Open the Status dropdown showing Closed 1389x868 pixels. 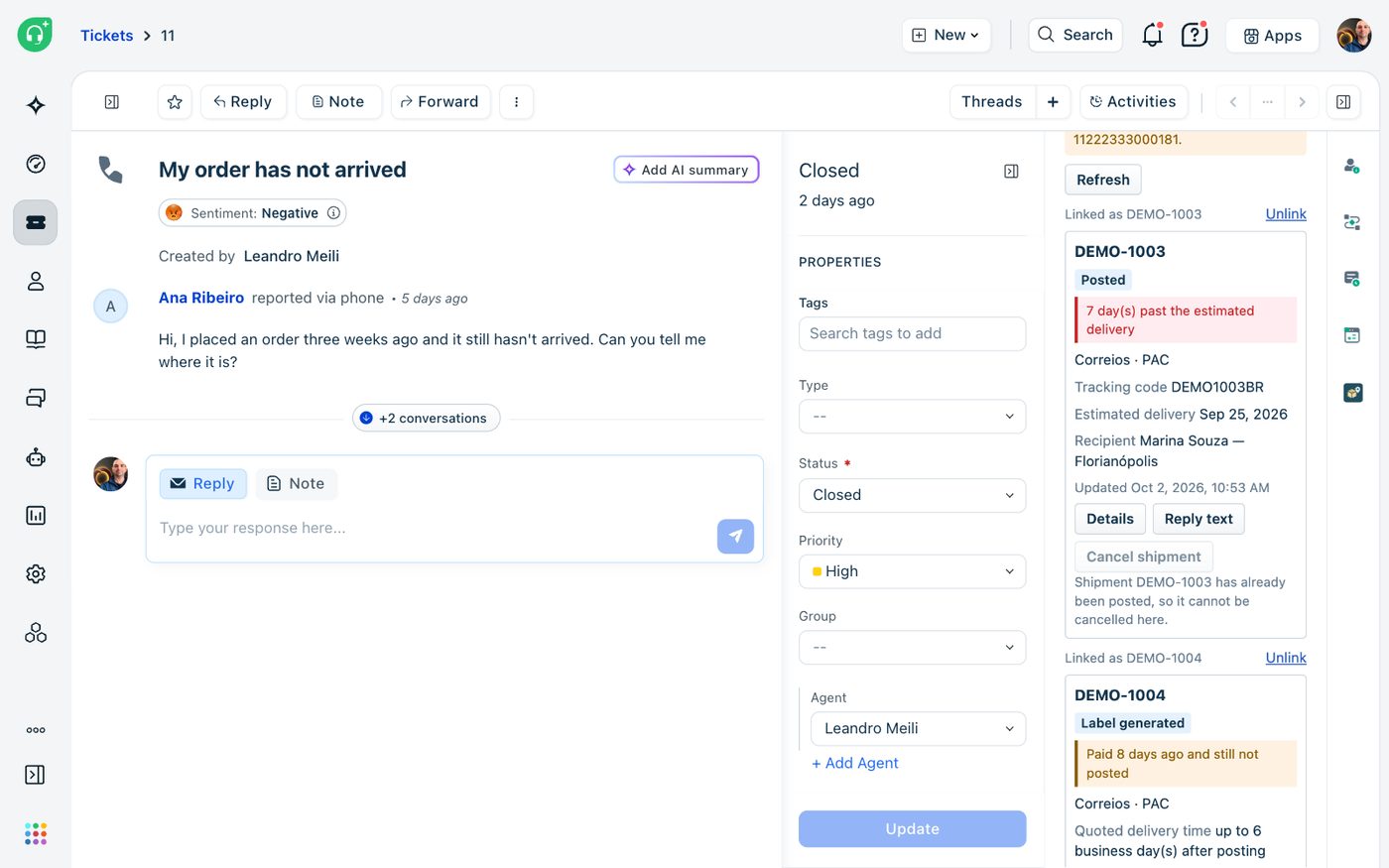point(912,495)
